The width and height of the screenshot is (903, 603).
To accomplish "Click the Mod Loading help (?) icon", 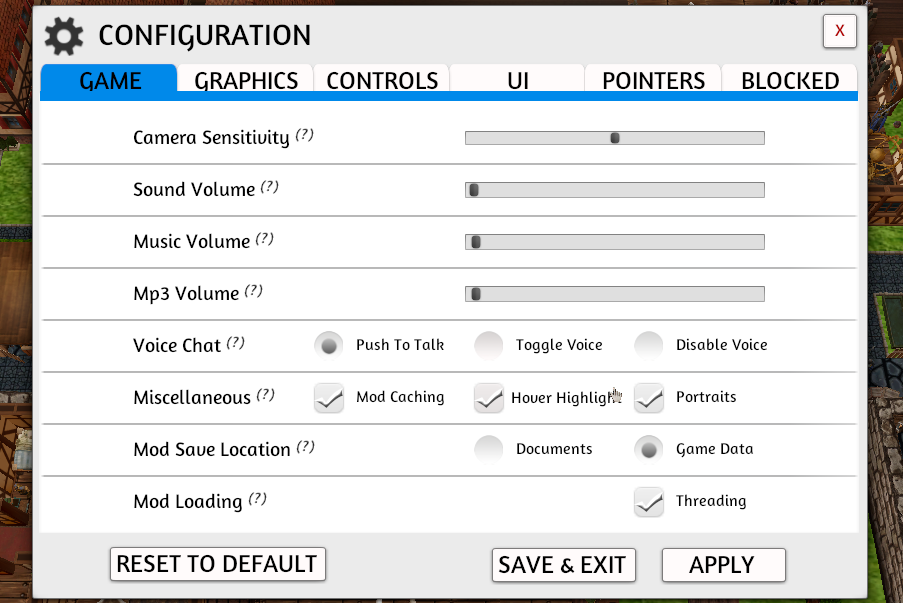I will pos(257,499).
